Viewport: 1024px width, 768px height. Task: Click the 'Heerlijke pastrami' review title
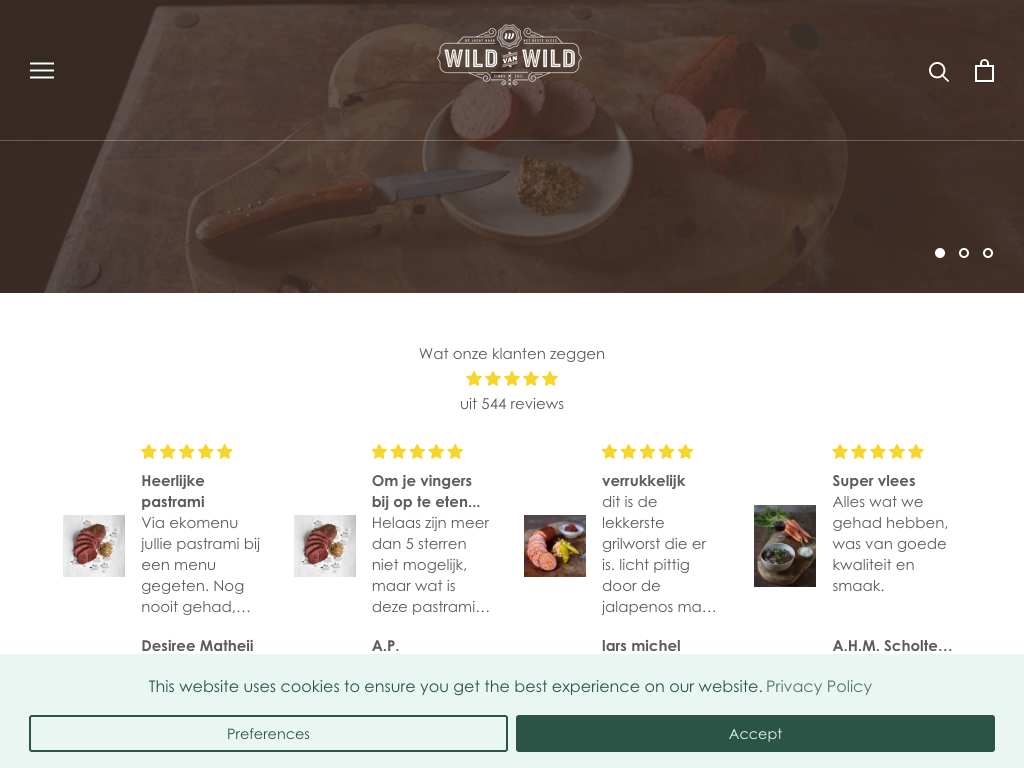click(173, 491)
